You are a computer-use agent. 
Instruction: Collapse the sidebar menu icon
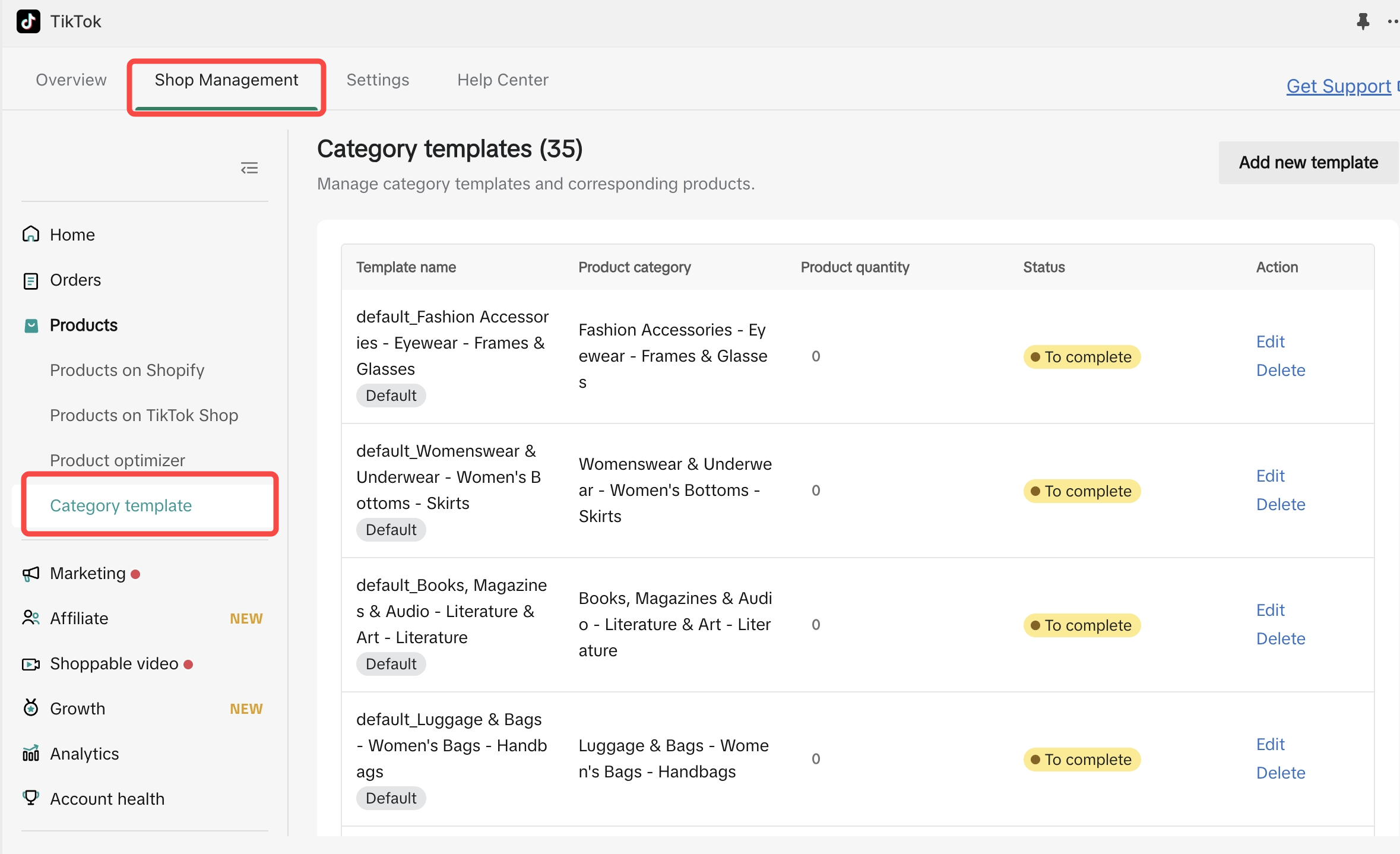pos(249,168)
